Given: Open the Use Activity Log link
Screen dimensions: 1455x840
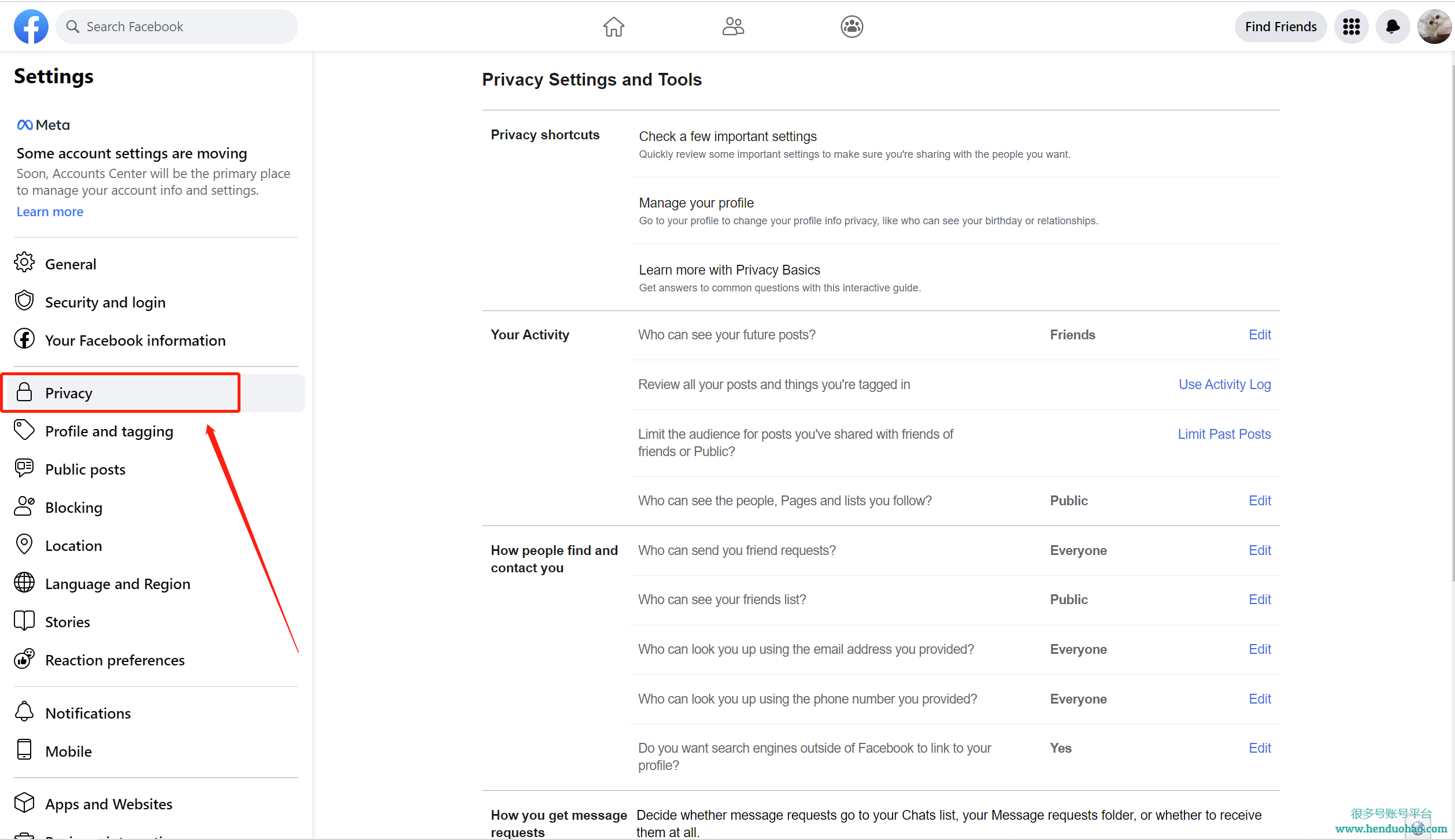Looking at the screenshot, I should 1224,384.
